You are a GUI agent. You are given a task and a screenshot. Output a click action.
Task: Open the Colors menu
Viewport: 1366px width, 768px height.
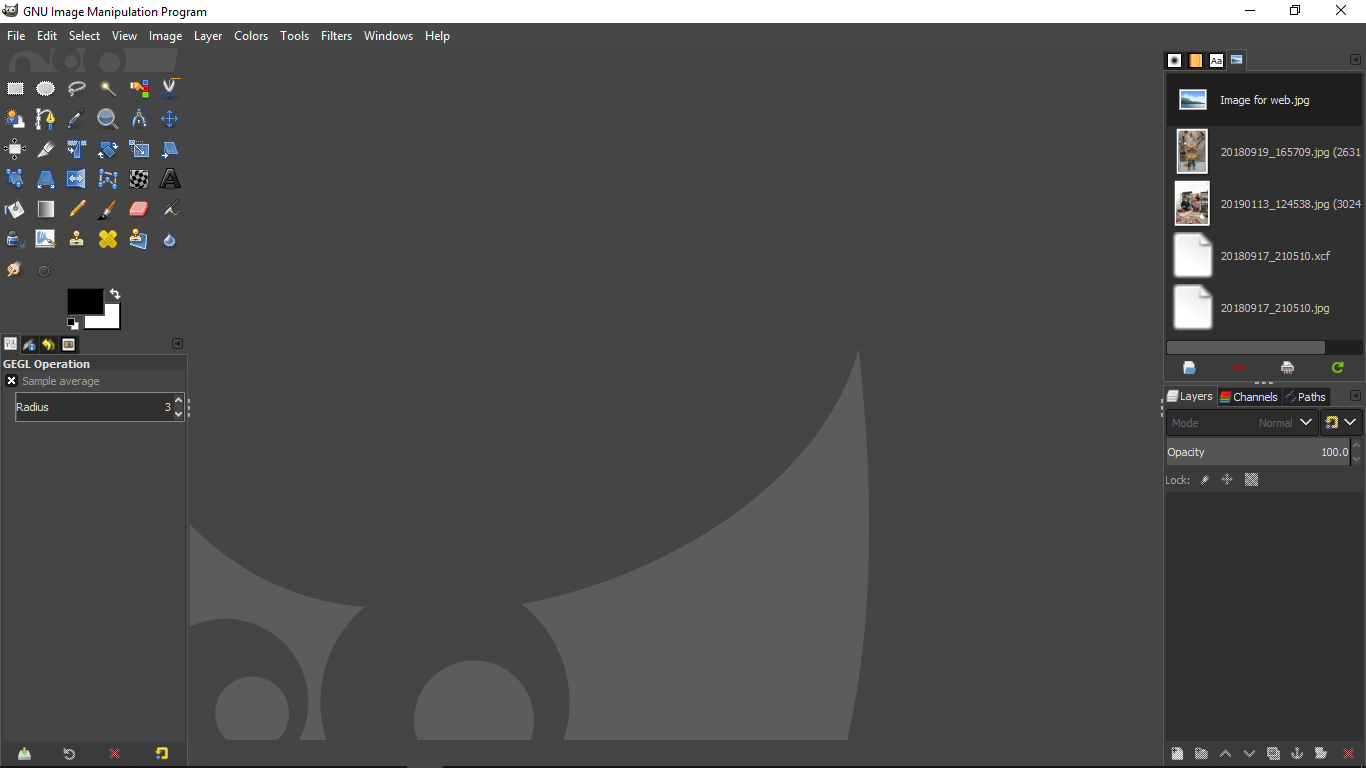[251, 36]
